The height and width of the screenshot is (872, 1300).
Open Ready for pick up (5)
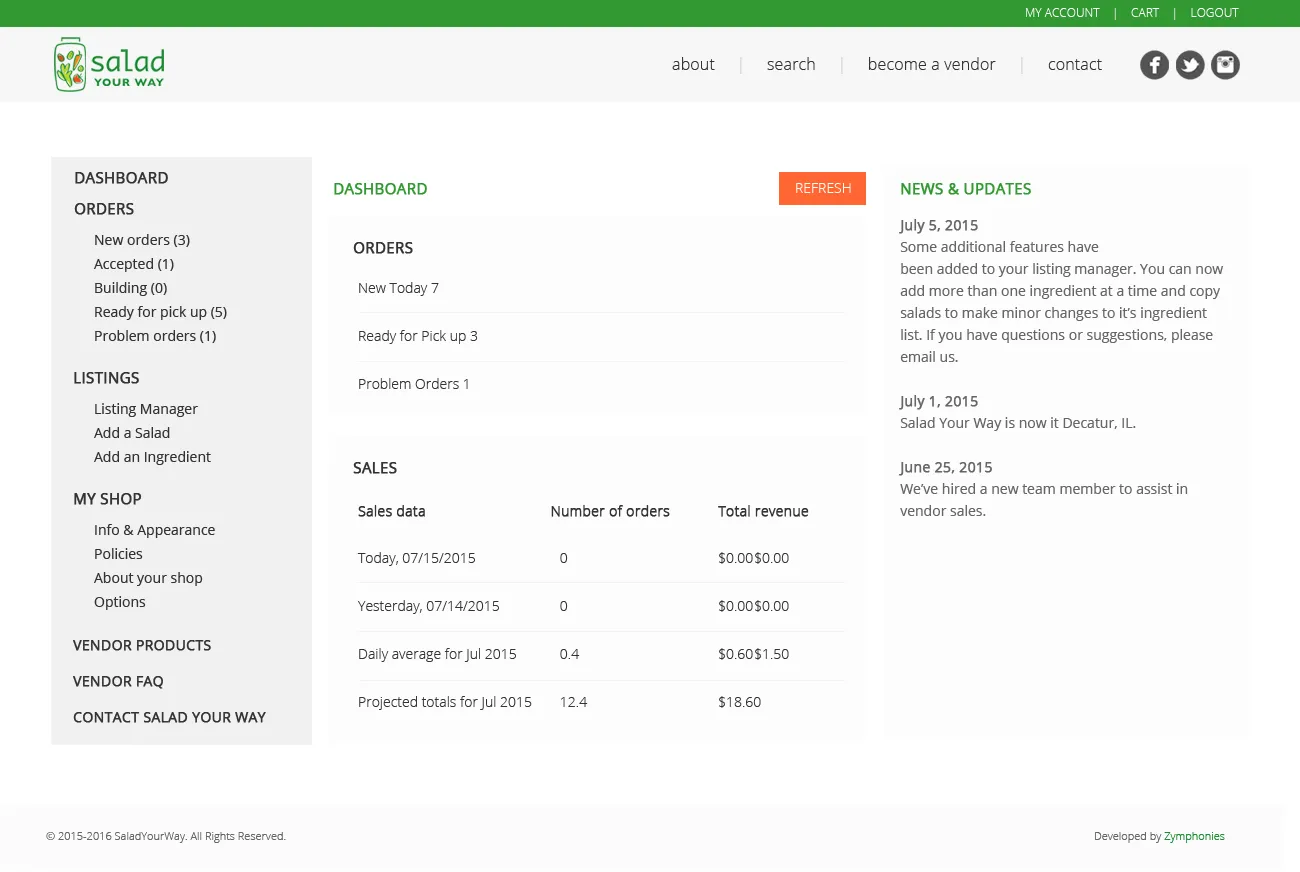coord(160,312)
